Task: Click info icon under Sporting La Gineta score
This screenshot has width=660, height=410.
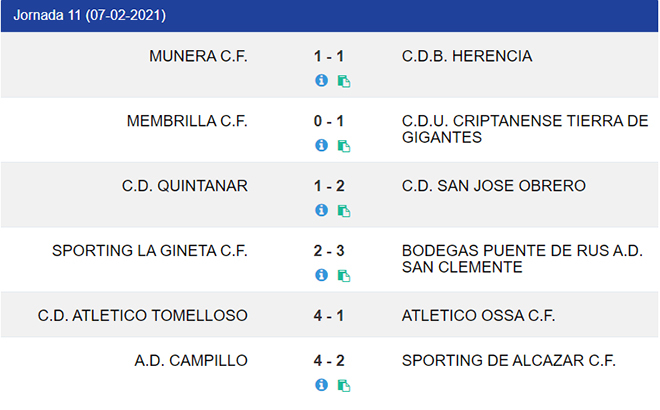Action: coord(322,275)
